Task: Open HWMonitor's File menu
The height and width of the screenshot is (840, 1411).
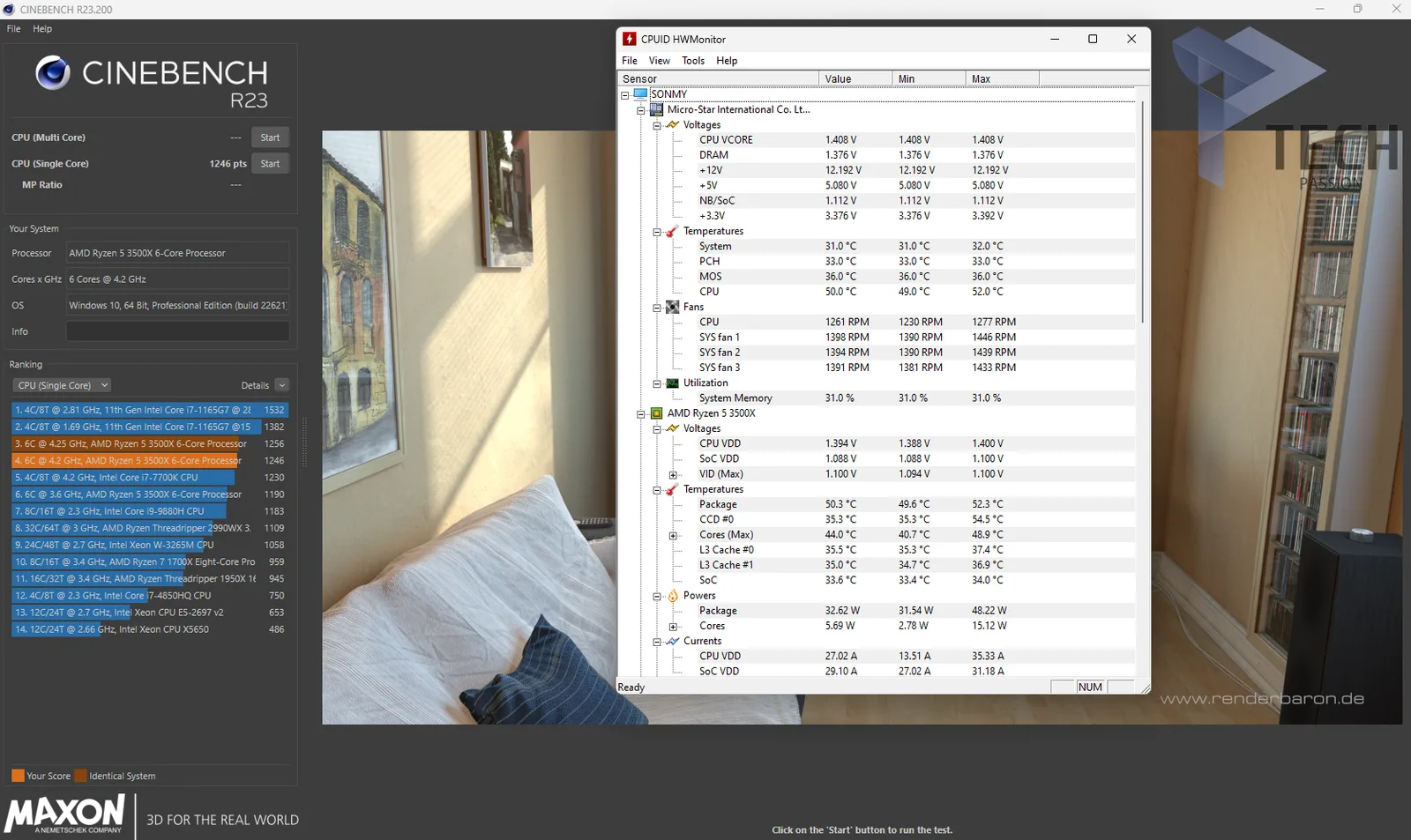Action: click(630, 61)
